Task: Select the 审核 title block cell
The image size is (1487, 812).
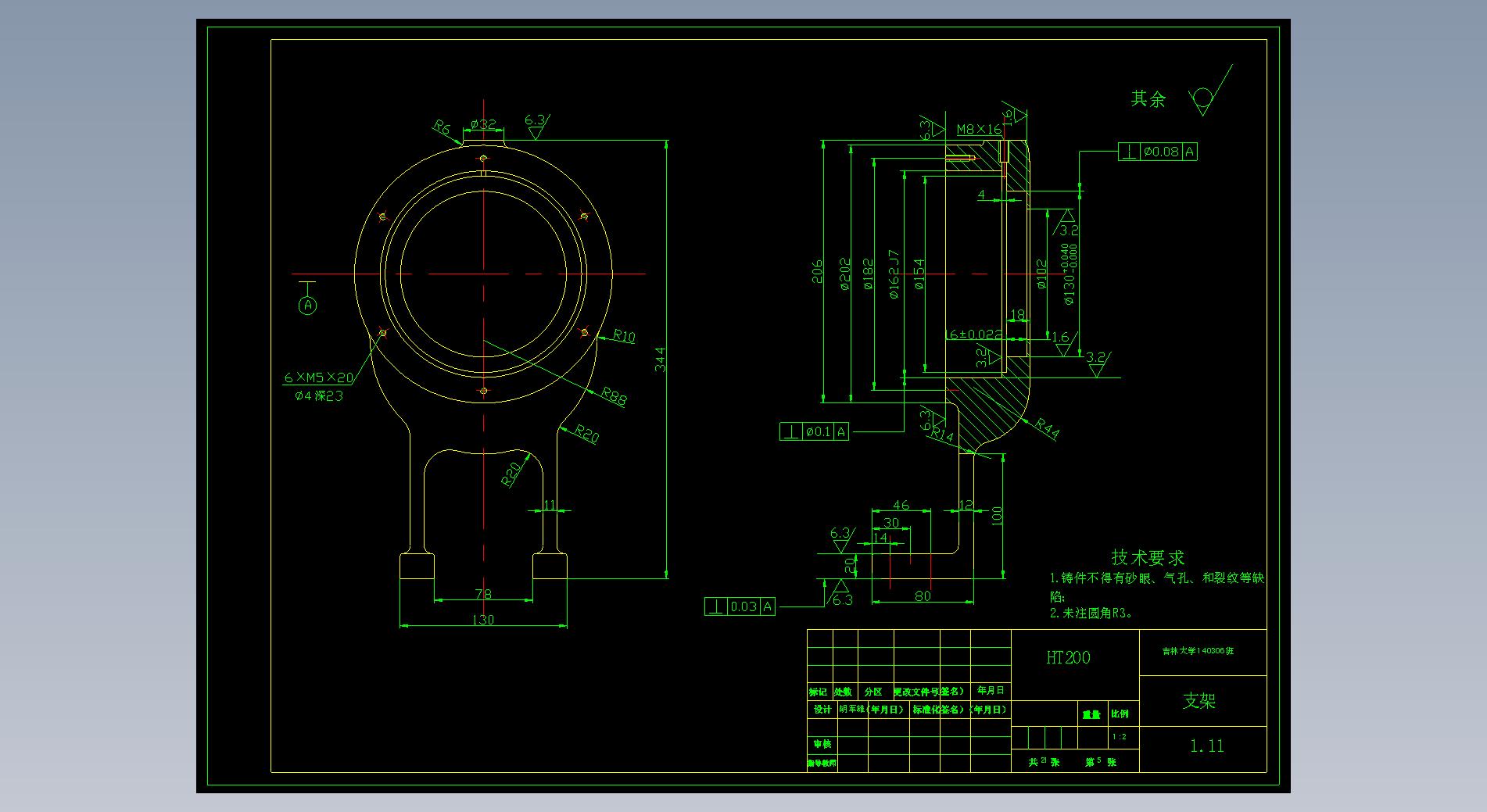Action: (822, 744)
